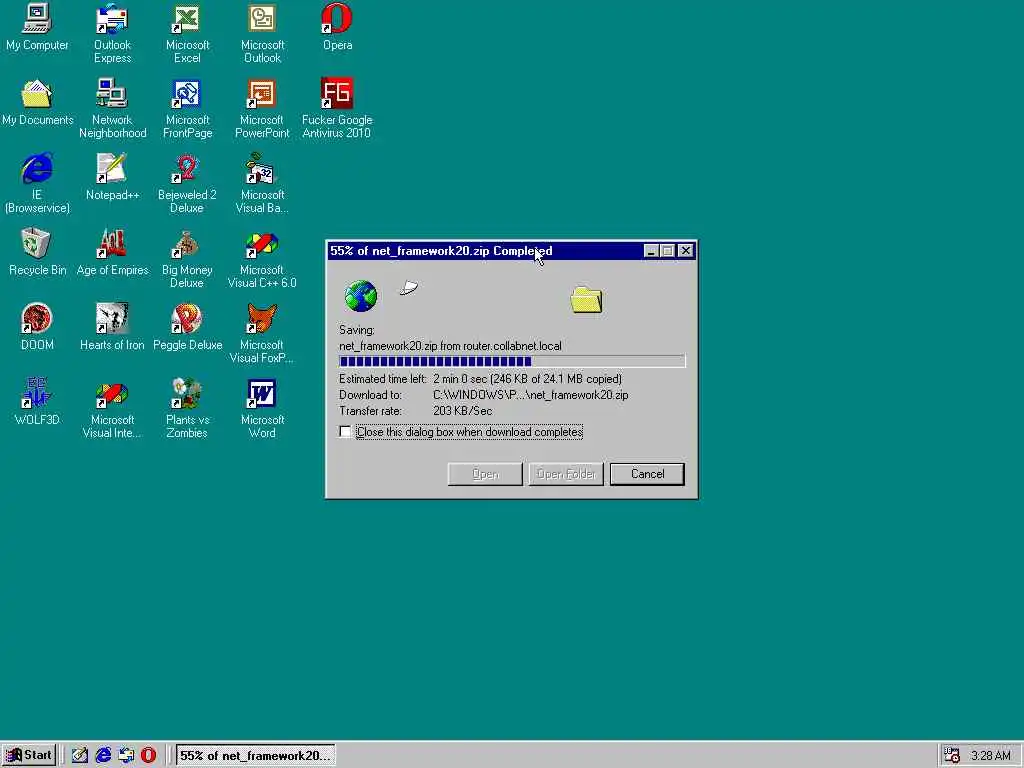Click the download progress bar

[x=512, y=361]
